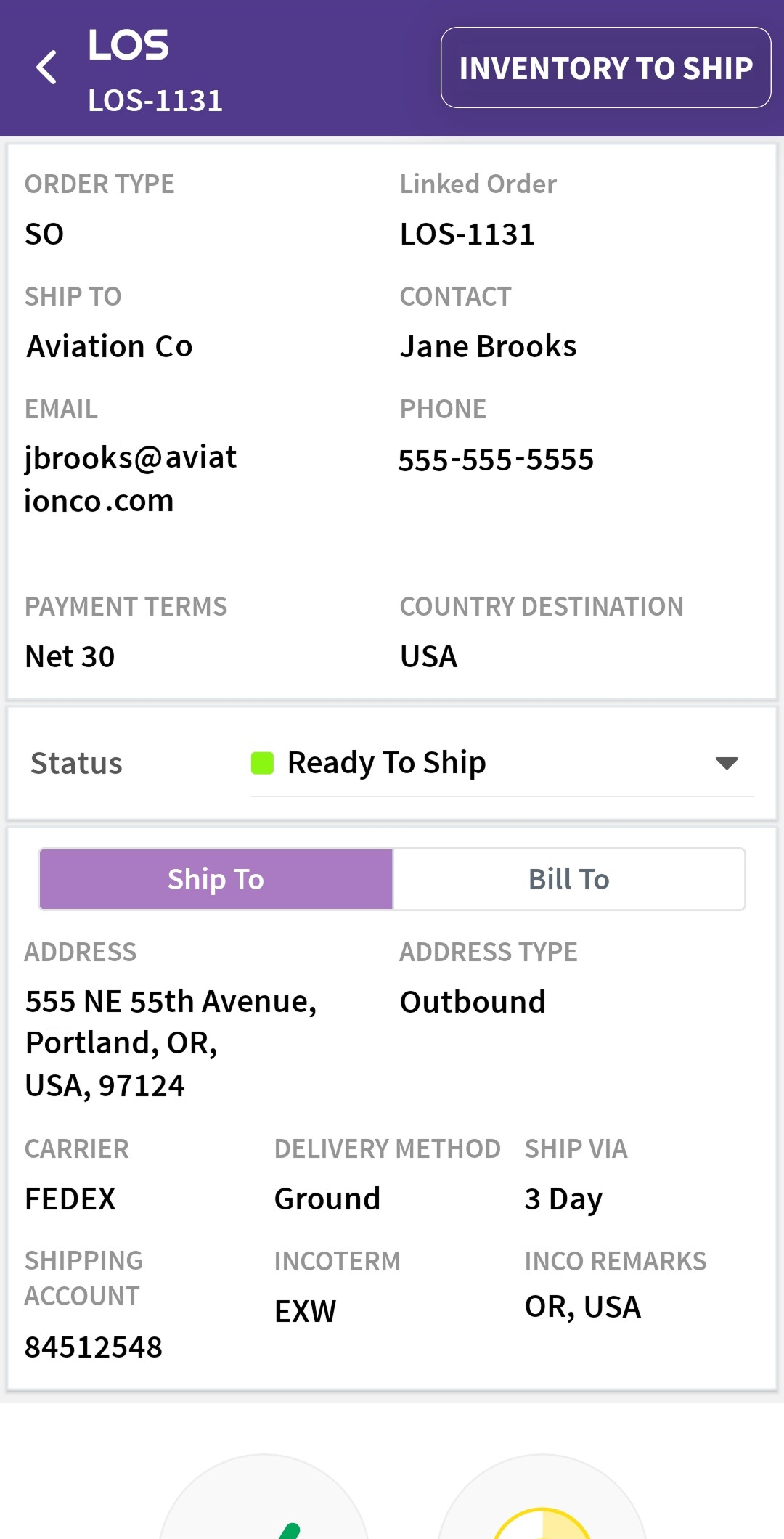Tap the 555 NE 55th Avenue address
Image resolution: width=784 pixels, height=1539 pixels.
[171, 1043]
